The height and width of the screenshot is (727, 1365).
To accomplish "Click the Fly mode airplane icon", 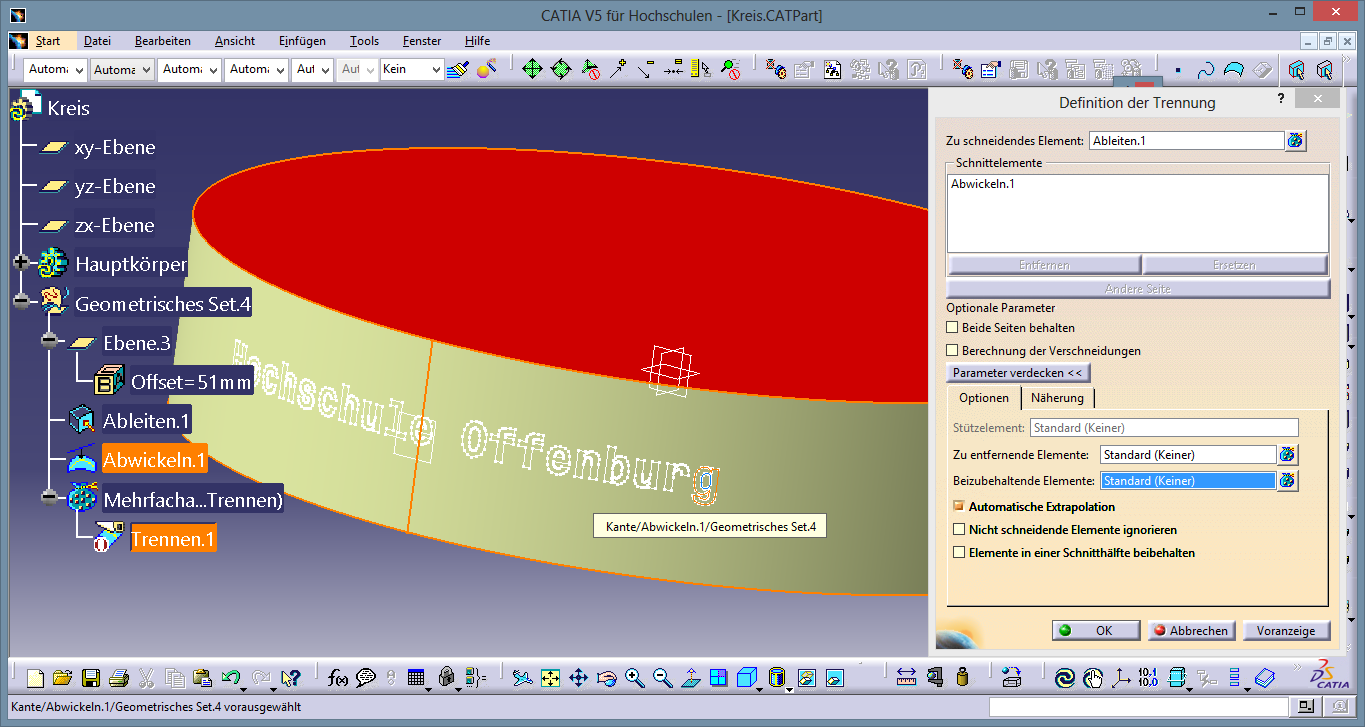I will pyautogui.click(x=522, y=678).
